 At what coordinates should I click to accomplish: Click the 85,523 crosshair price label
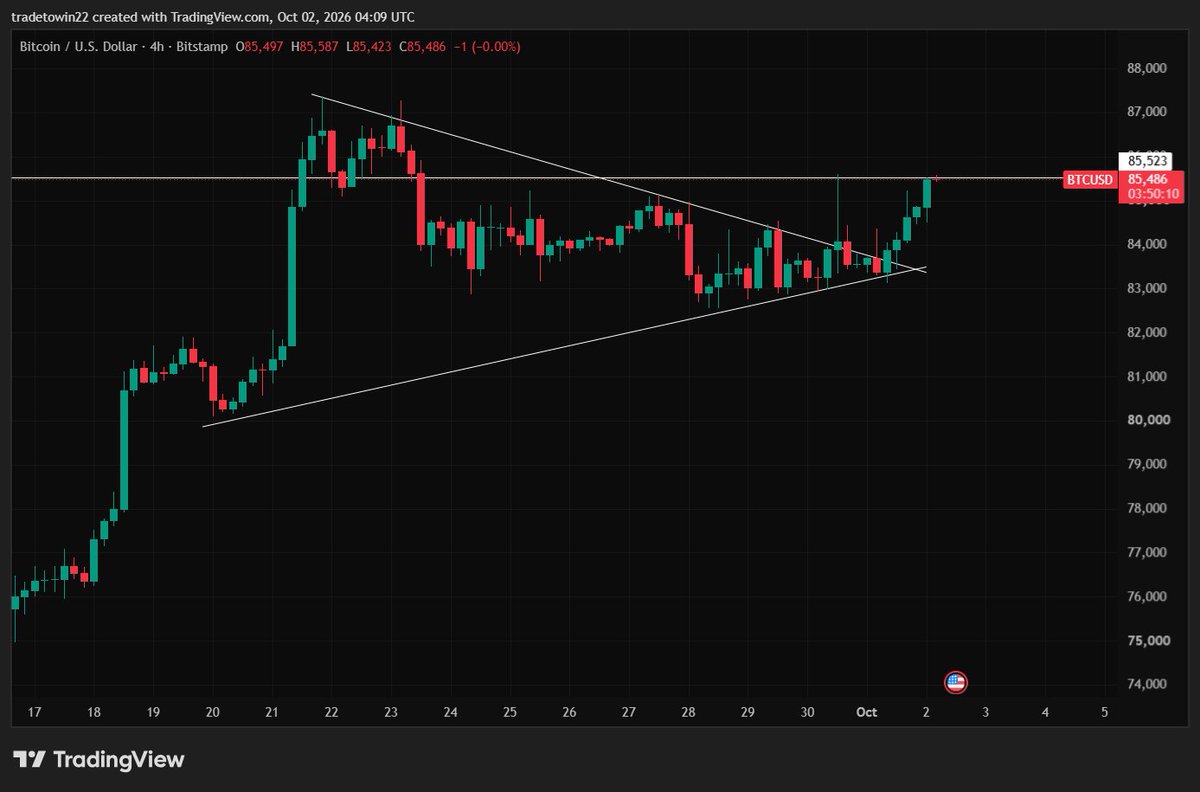coord(1148,160)
